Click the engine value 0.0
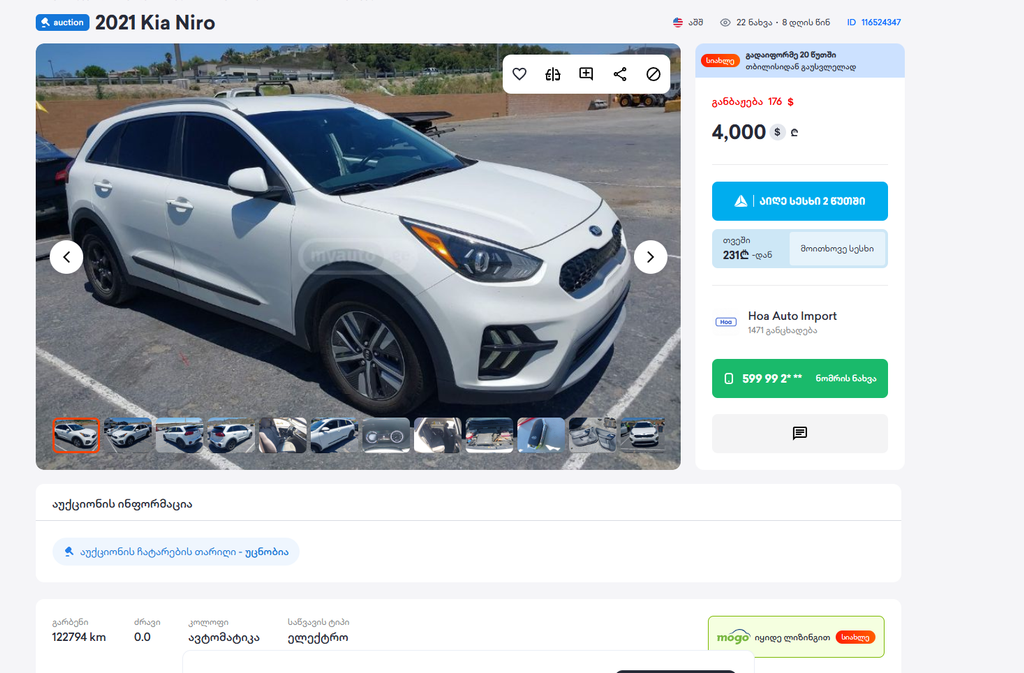 coord(142,637)
